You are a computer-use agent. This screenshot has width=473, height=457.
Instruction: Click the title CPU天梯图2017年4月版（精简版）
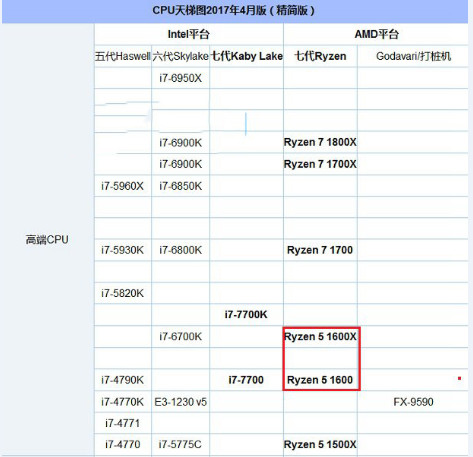(234, 11)
